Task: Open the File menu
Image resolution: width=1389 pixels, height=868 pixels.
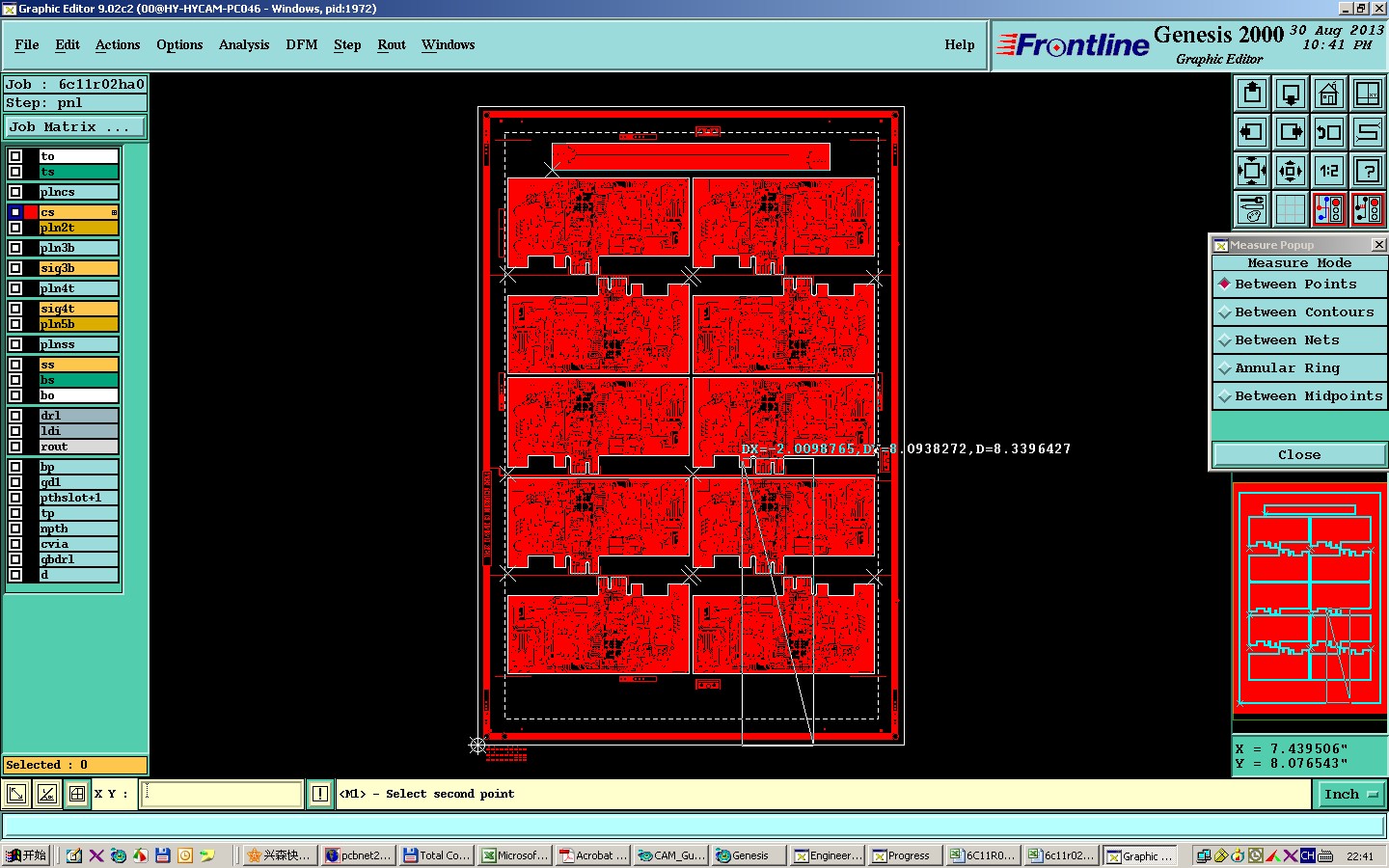Action: 27,45
